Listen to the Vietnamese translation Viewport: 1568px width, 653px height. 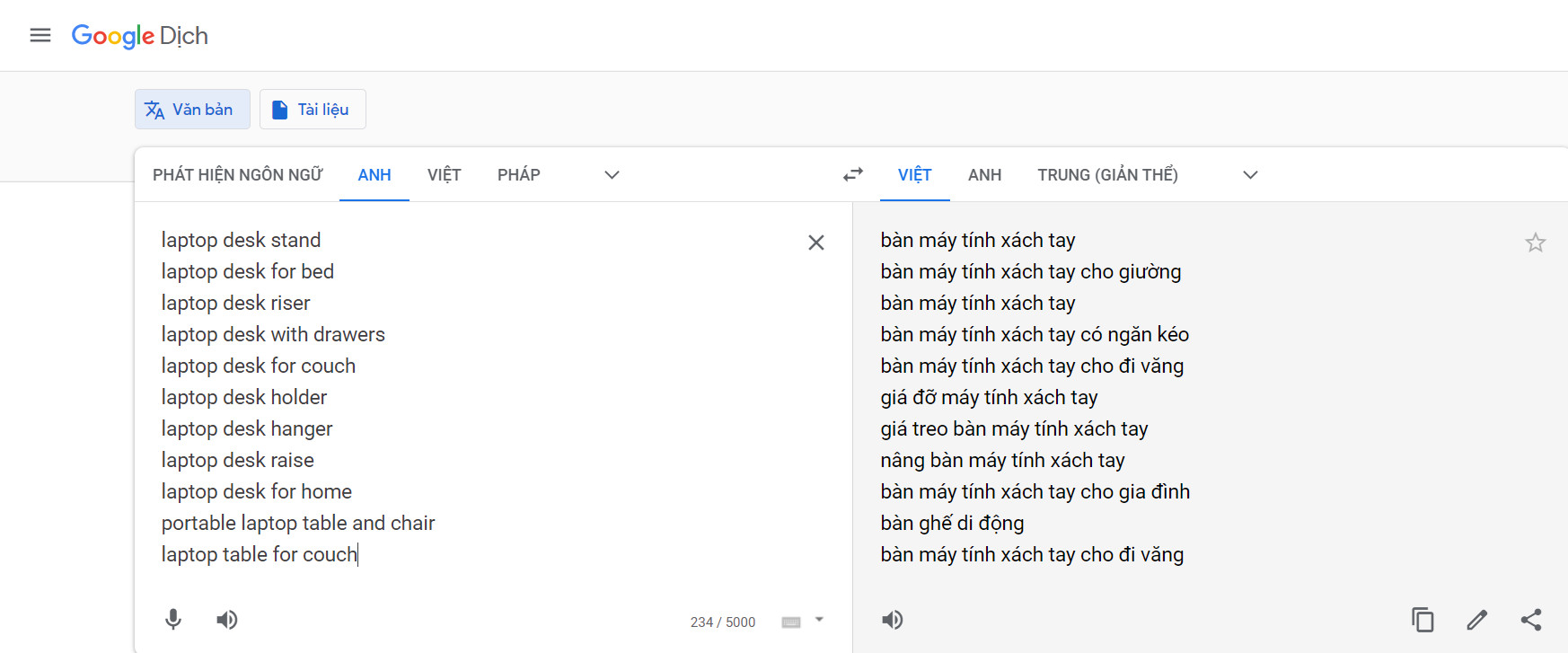pyautogui.click(x=892, y=620)
